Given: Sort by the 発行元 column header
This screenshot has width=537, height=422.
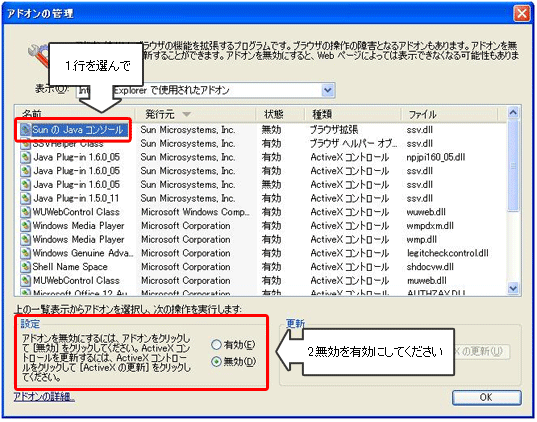Looking at the screenshot, I should tap(195, 114).
